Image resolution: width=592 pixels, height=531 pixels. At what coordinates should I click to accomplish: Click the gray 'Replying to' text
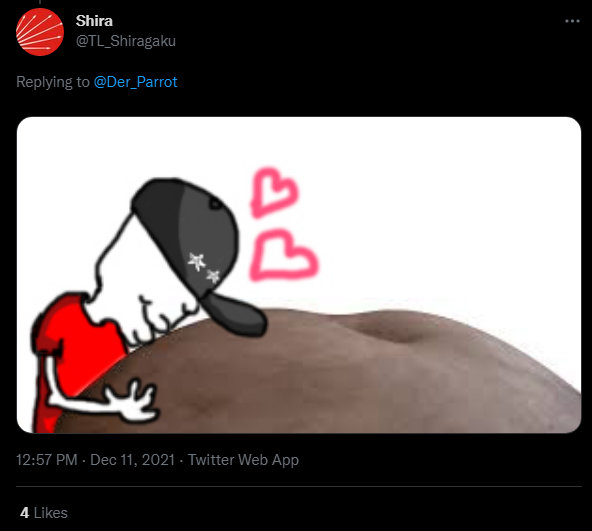pyautogui.click(x=53, y=82)
